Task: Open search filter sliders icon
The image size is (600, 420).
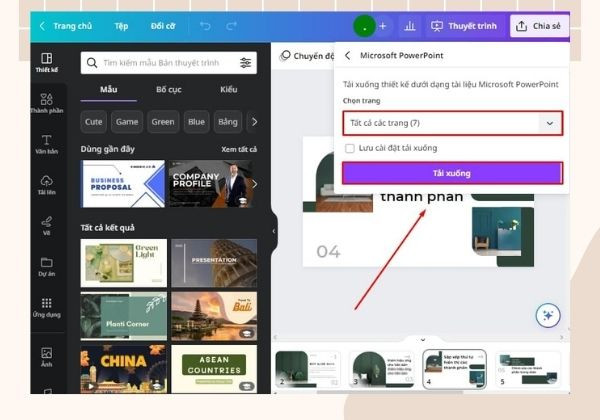Action: 246,63
